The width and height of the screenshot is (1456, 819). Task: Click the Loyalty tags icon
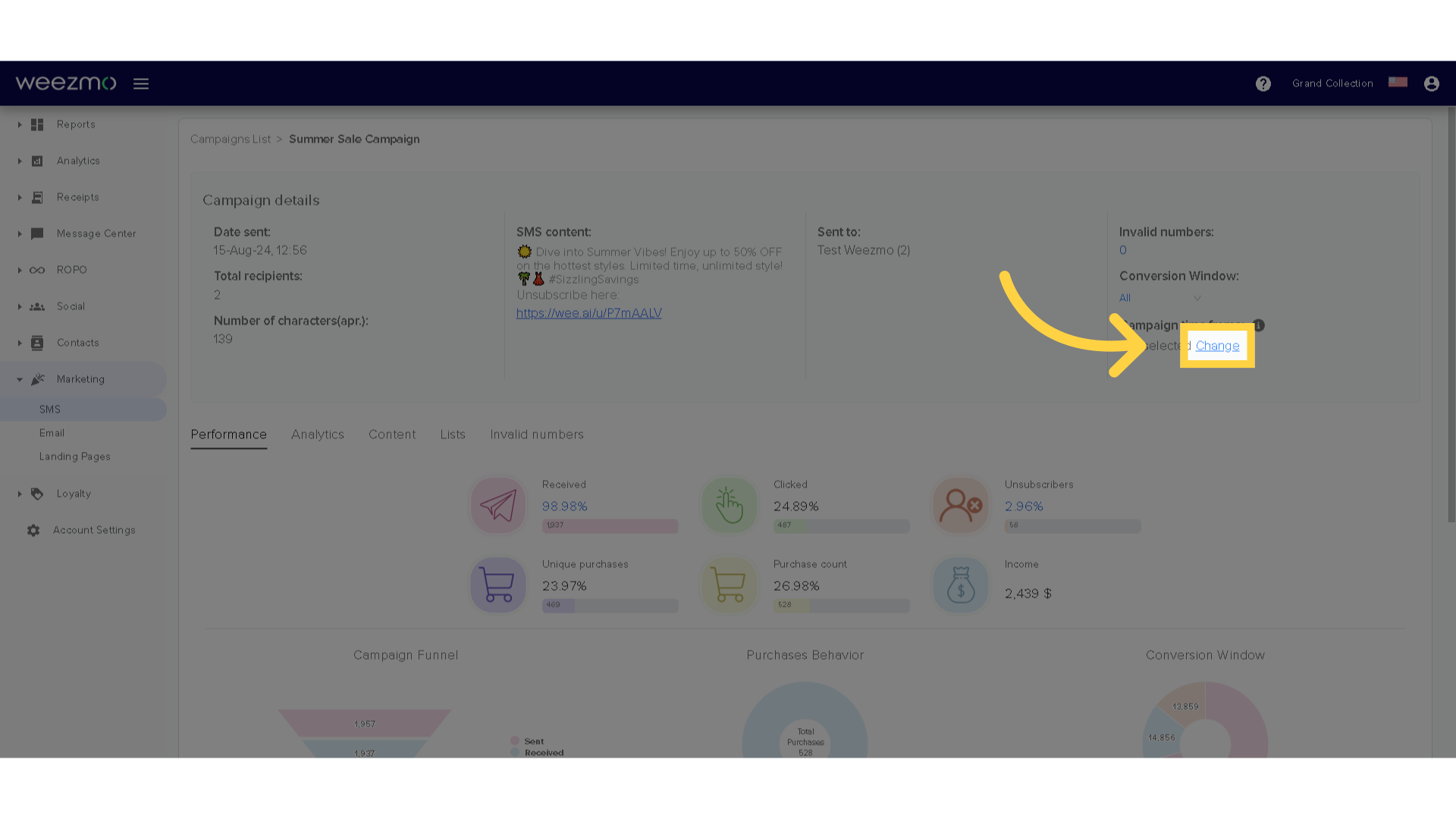[37, 494]
